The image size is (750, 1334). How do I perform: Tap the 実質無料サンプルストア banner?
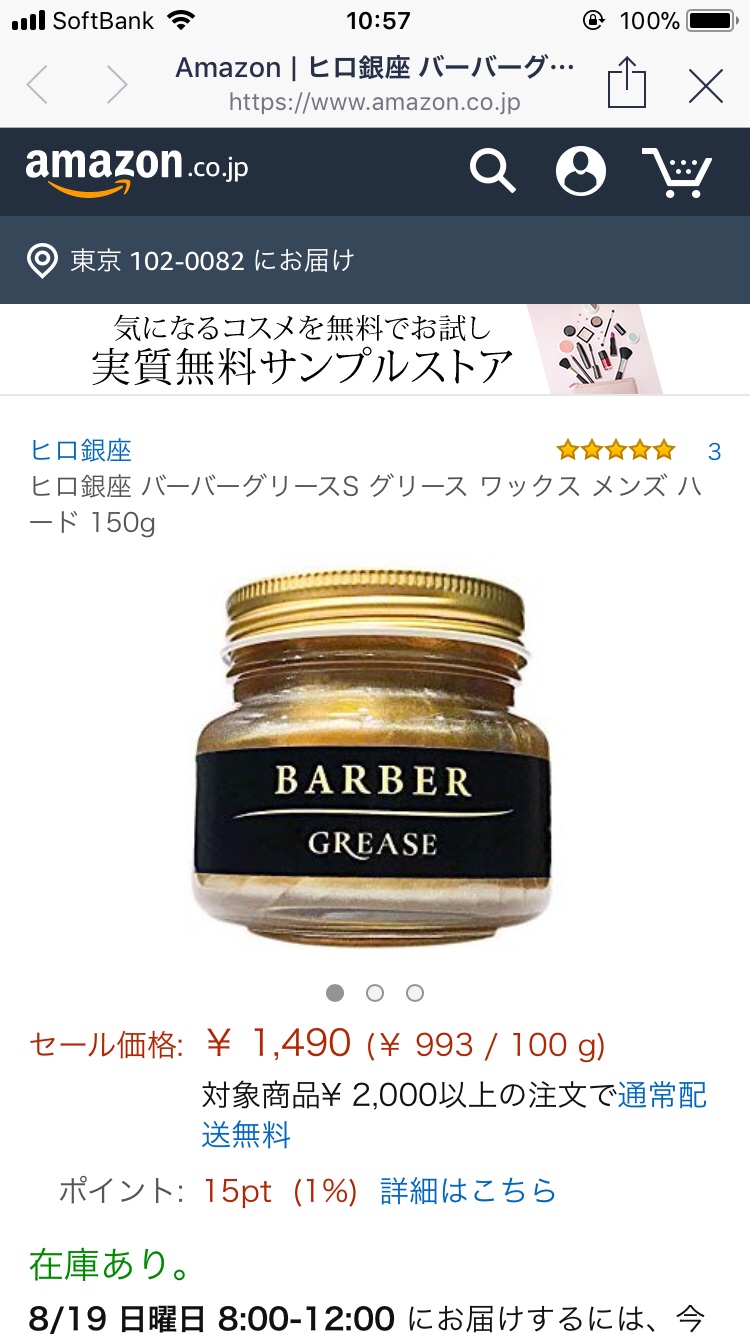click(375, 350)
